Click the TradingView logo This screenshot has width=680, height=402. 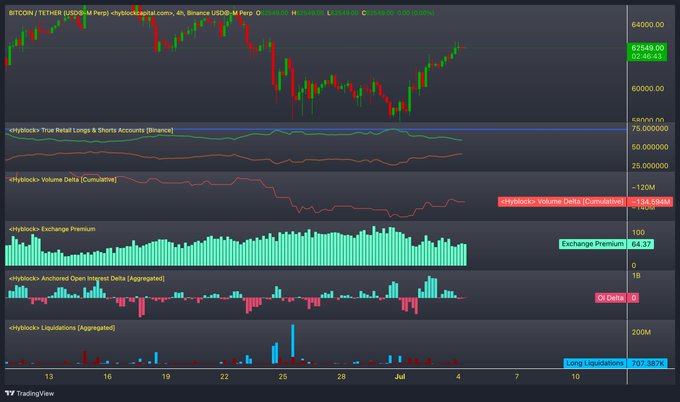[29, 393]
